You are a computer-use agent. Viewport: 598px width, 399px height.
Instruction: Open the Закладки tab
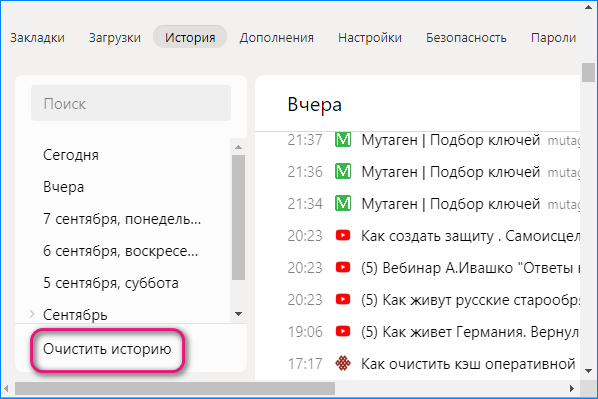(37, 38)
